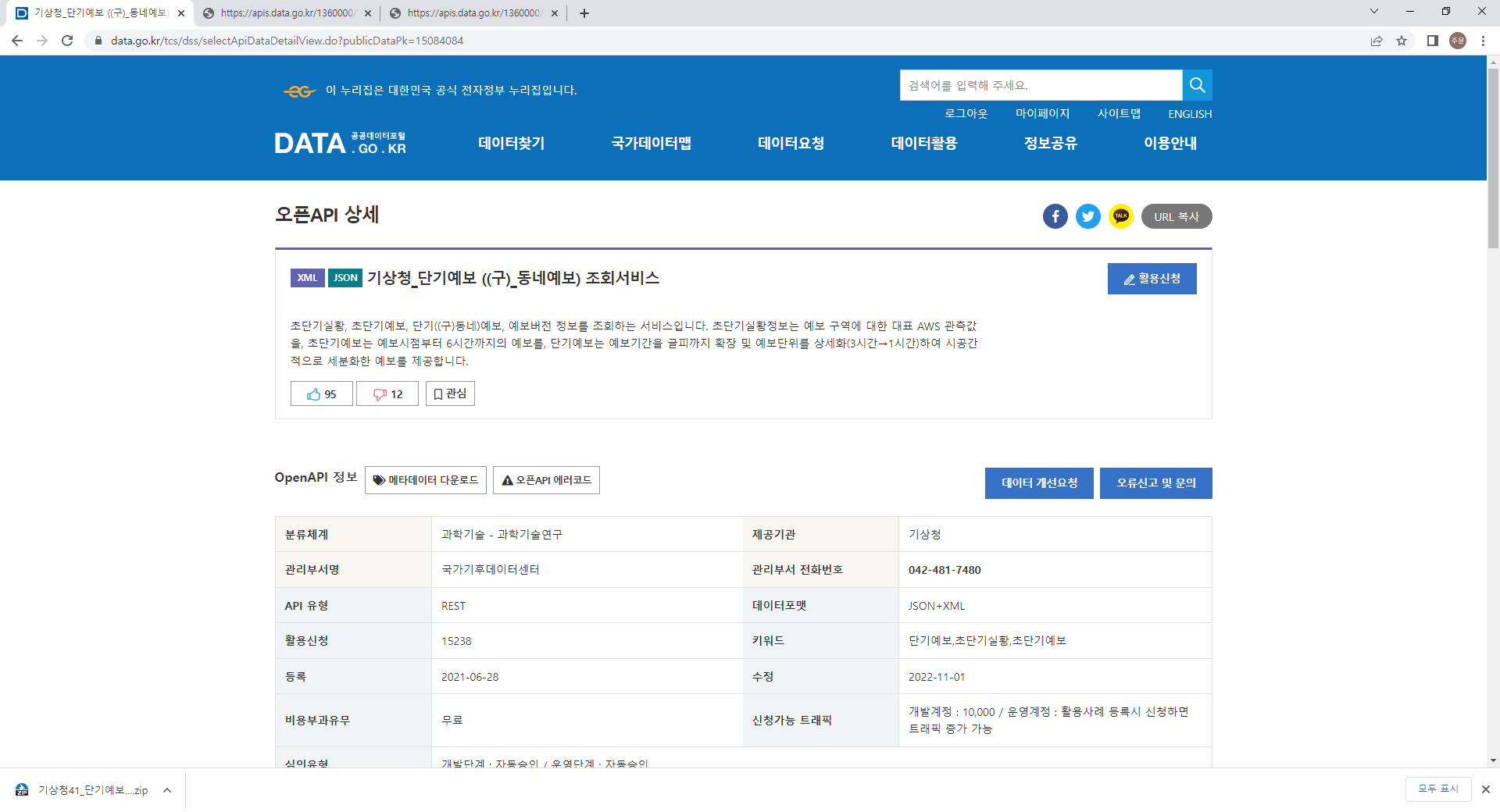Click 오류신고 및 문의 button
The width and height of the screenshot is (1500, 812).
pyautogui.click(x=1156, y=483)
